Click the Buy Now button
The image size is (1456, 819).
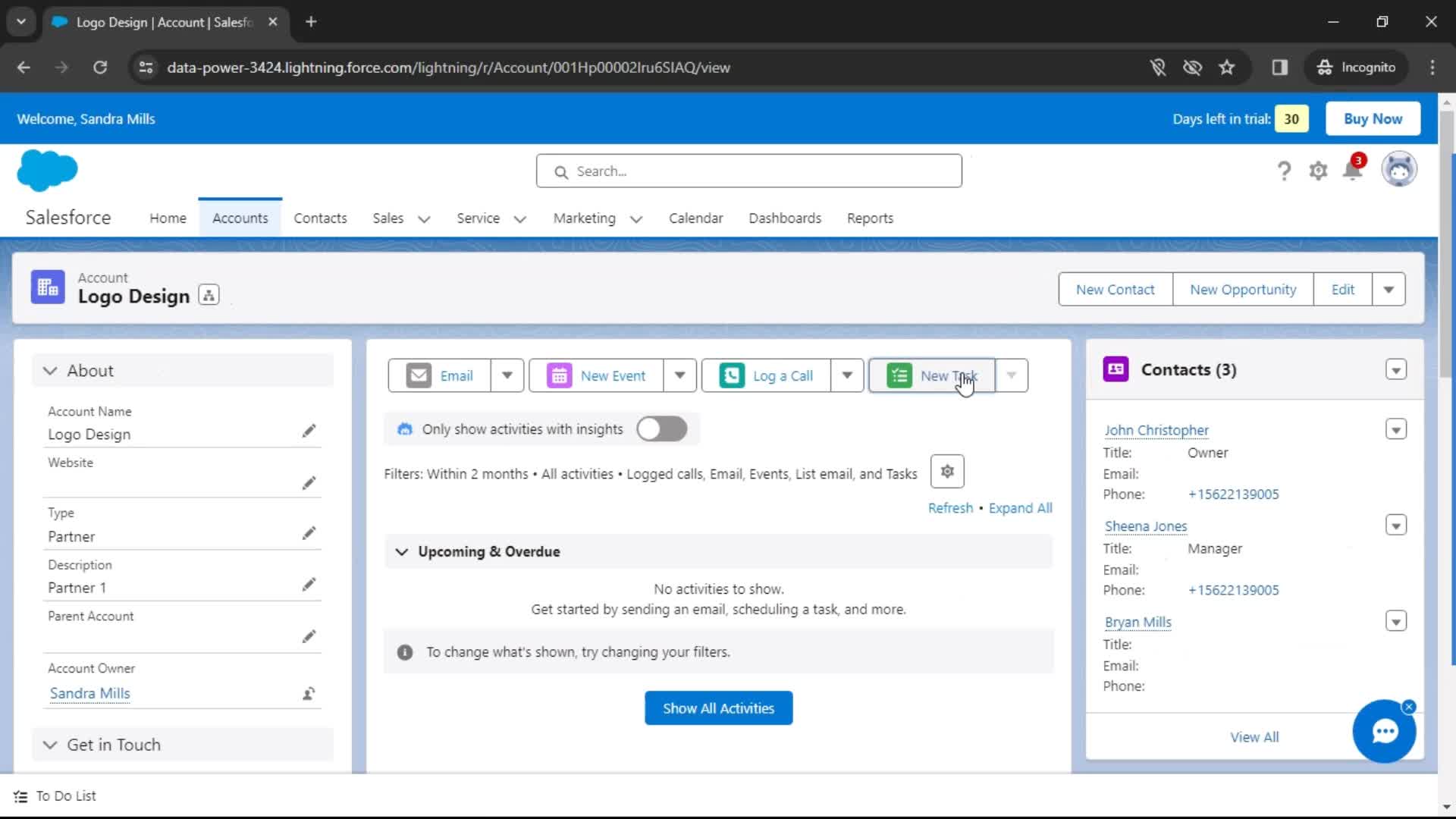click(x=1373, y=118)
